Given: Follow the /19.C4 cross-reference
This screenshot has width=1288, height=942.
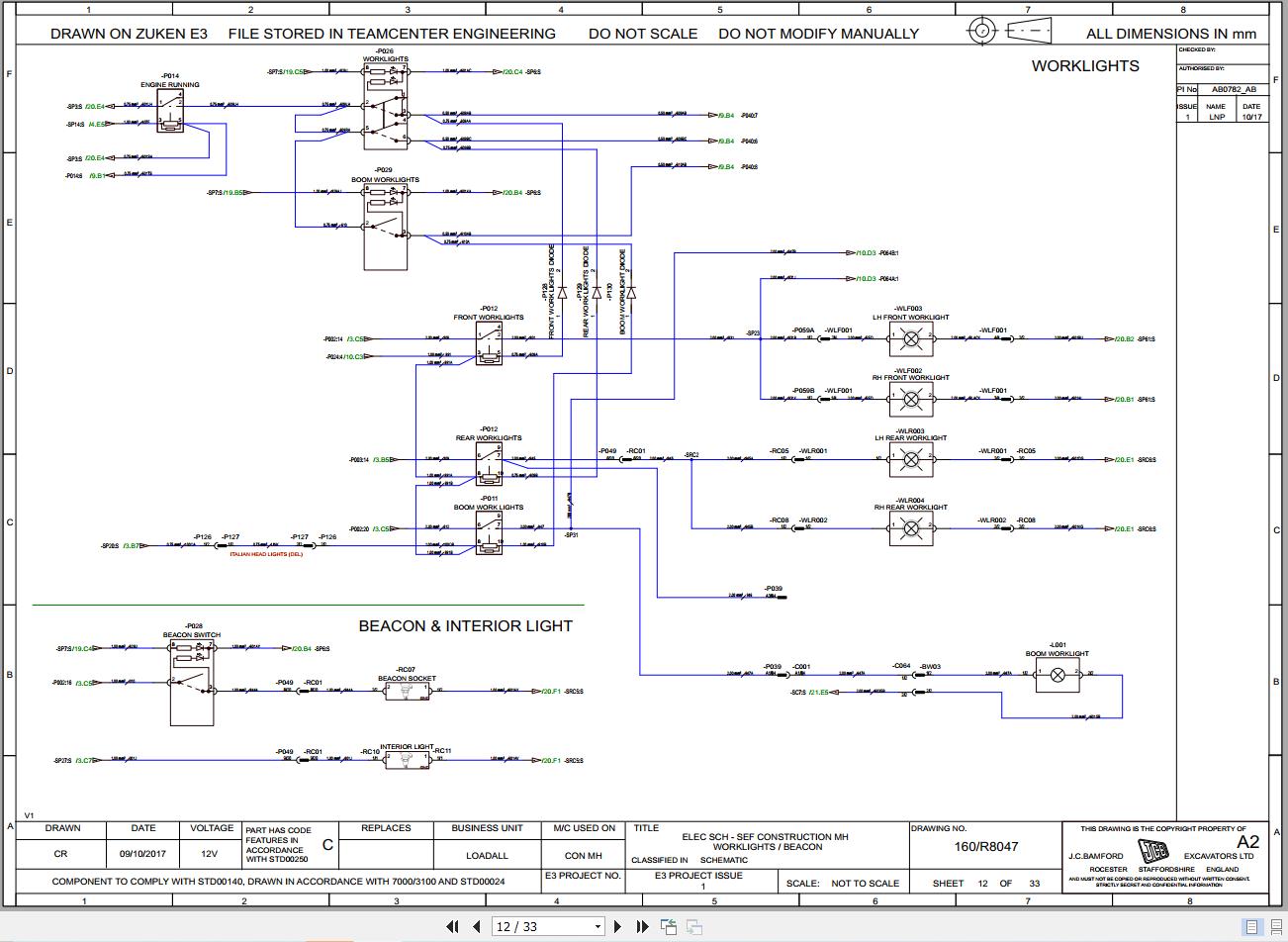Looking at the screenshot, I should click(x=83, y=649).
